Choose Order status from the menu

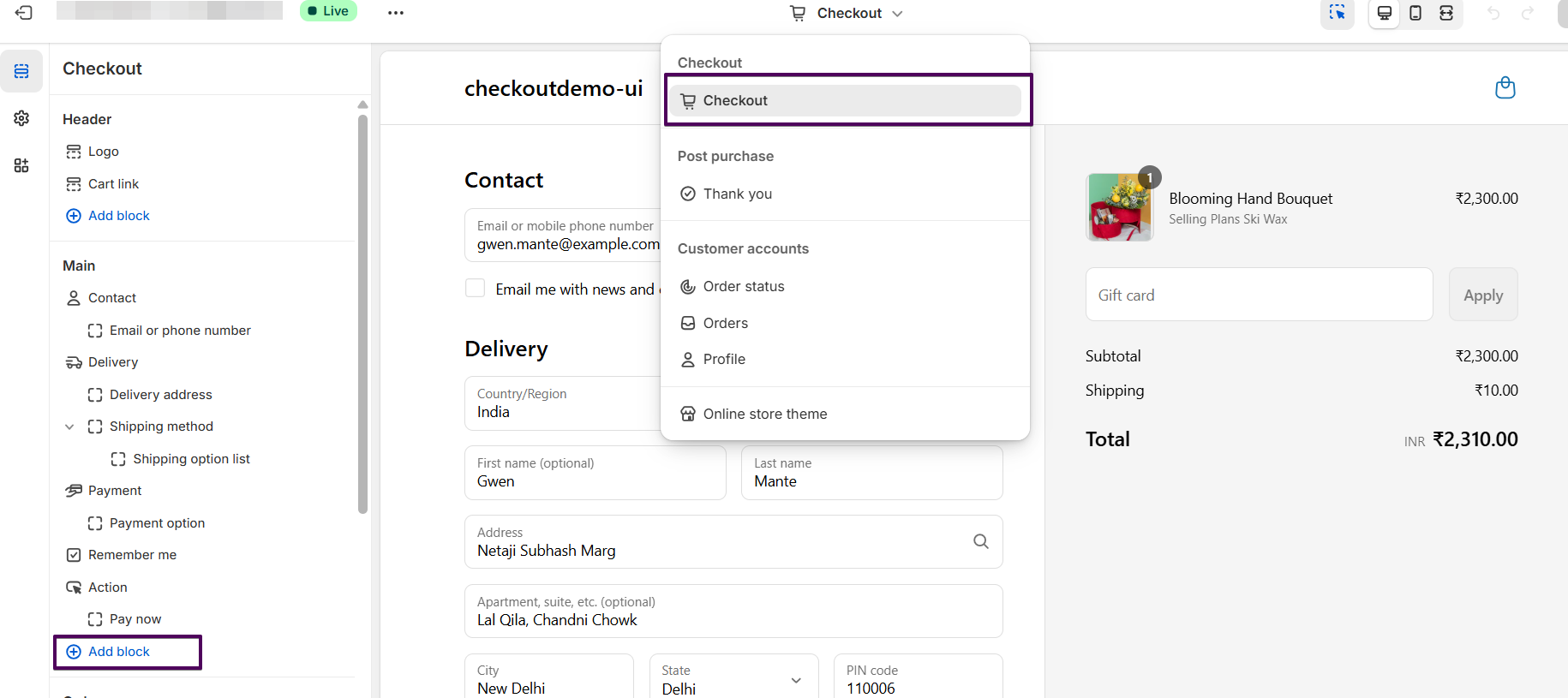743,286
